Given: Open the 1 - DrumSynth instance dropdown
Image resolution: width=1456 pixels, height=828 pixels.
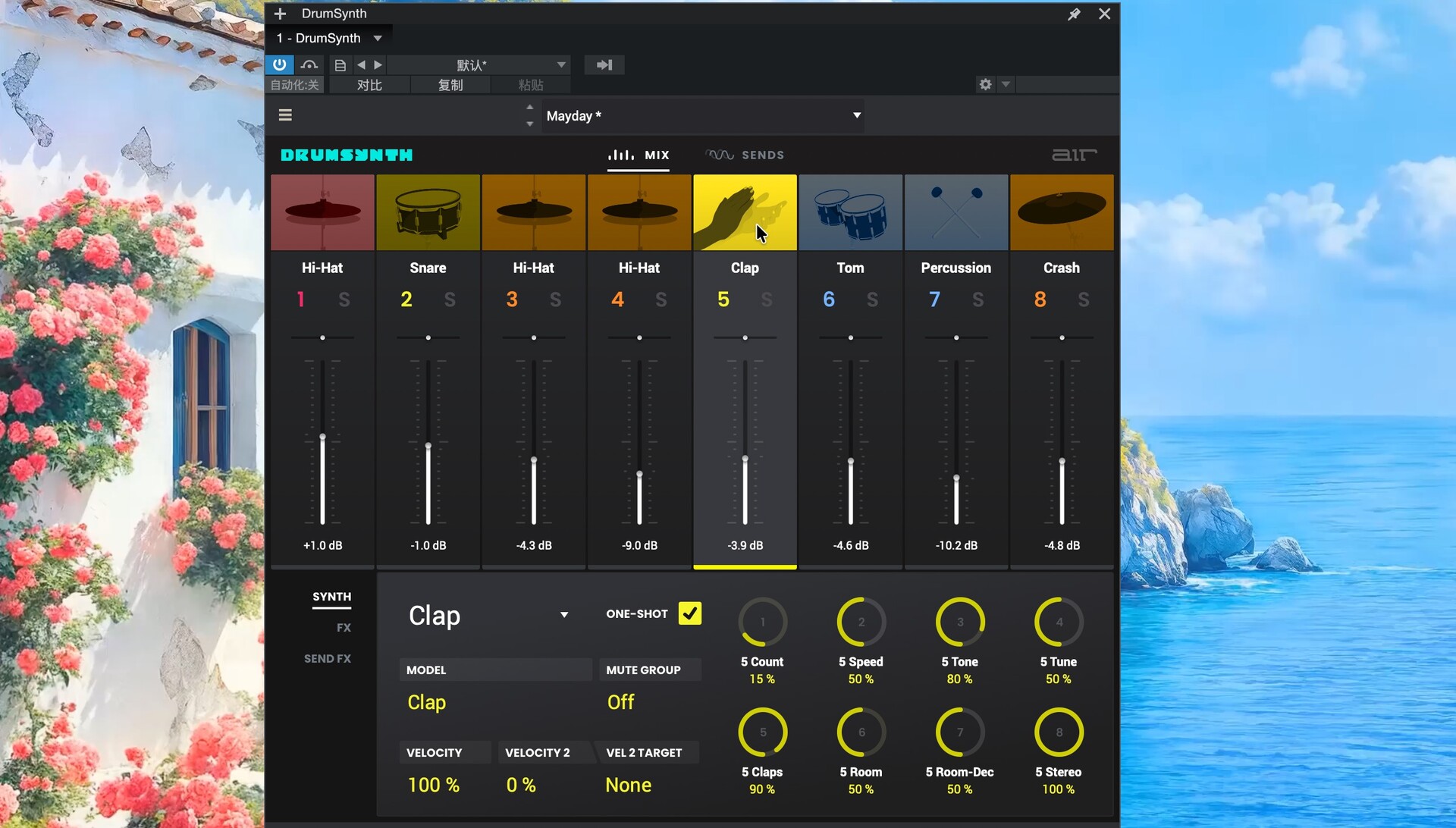Looking at the screenshot, I should (x=378, y=38).
